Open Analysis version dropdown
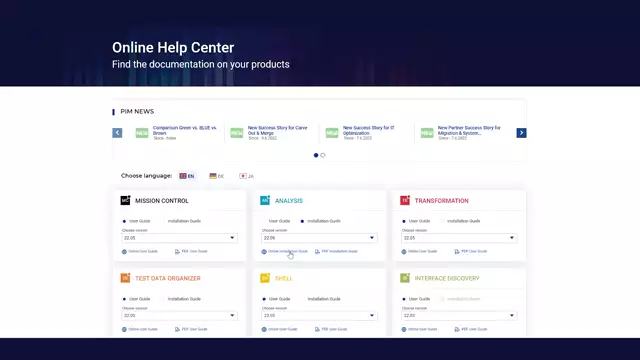This screenshot has height=360, width=640. coord(319,238)
